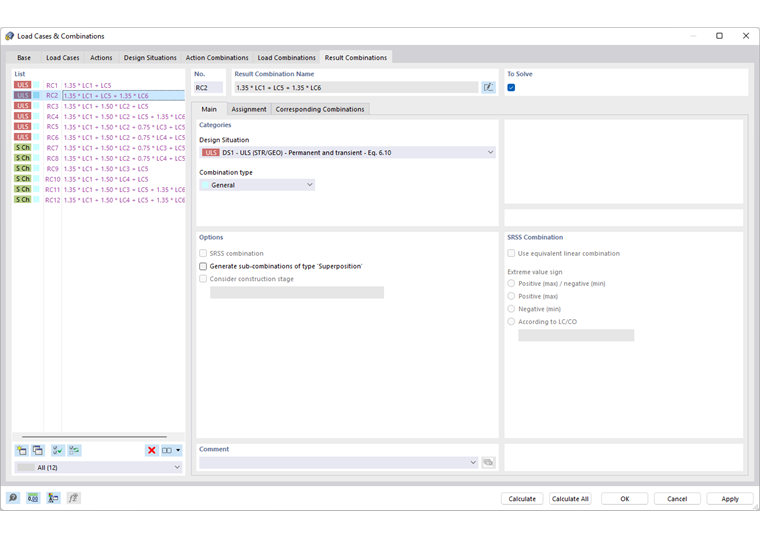Select row RC4 in the list
The width and height of the screenshot is (760, 539).
(x=99, y=116)
